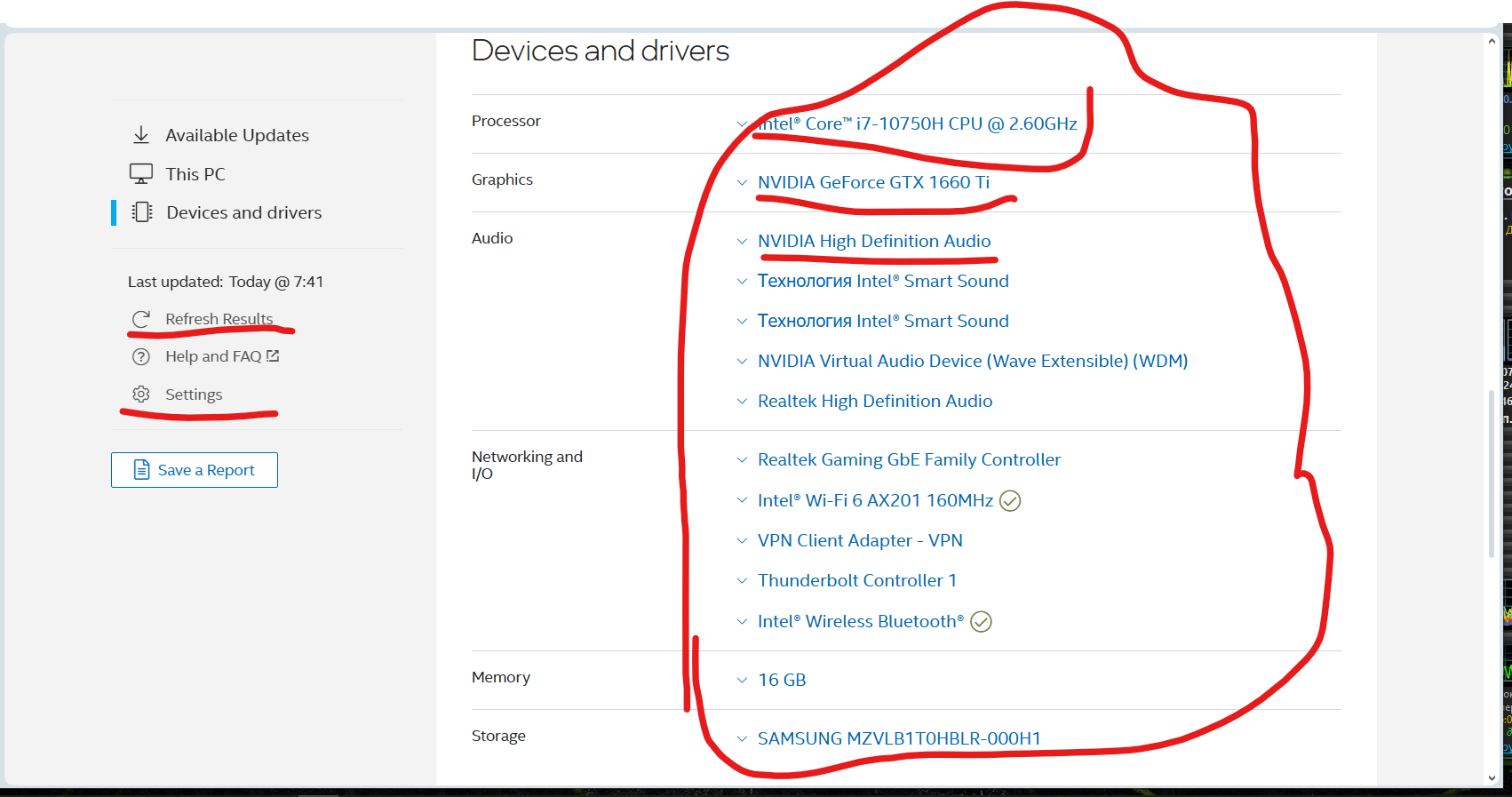Expand the NVIDIA High Definition Audio chevron
This screenshot has width=1512, height=797.
(742, 242)
